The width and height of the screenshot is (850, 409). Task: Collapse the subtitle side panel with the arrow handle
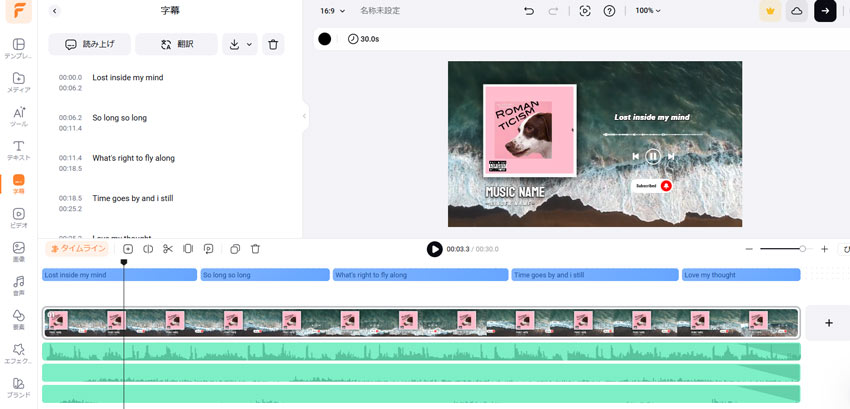coord(304,116)
